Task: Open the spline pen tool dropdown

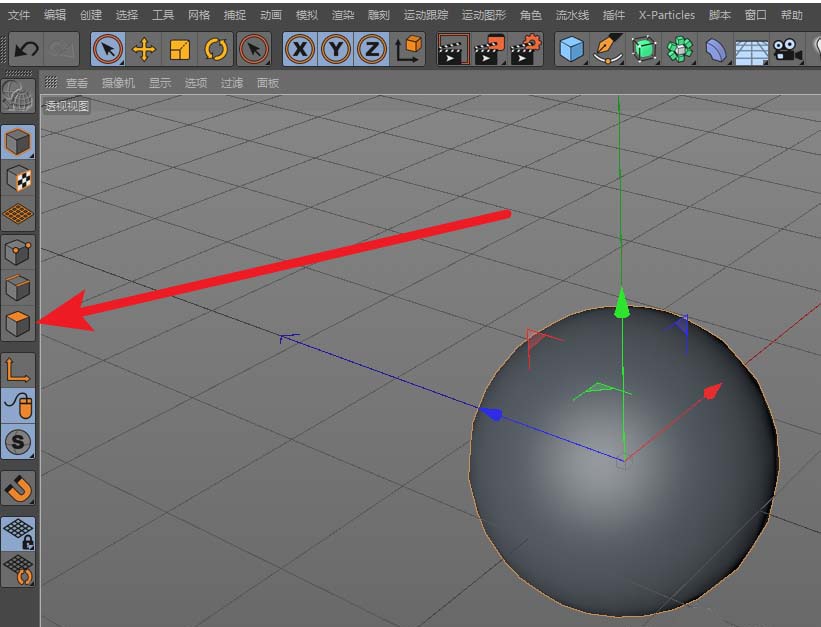Action: pos(610,48)
